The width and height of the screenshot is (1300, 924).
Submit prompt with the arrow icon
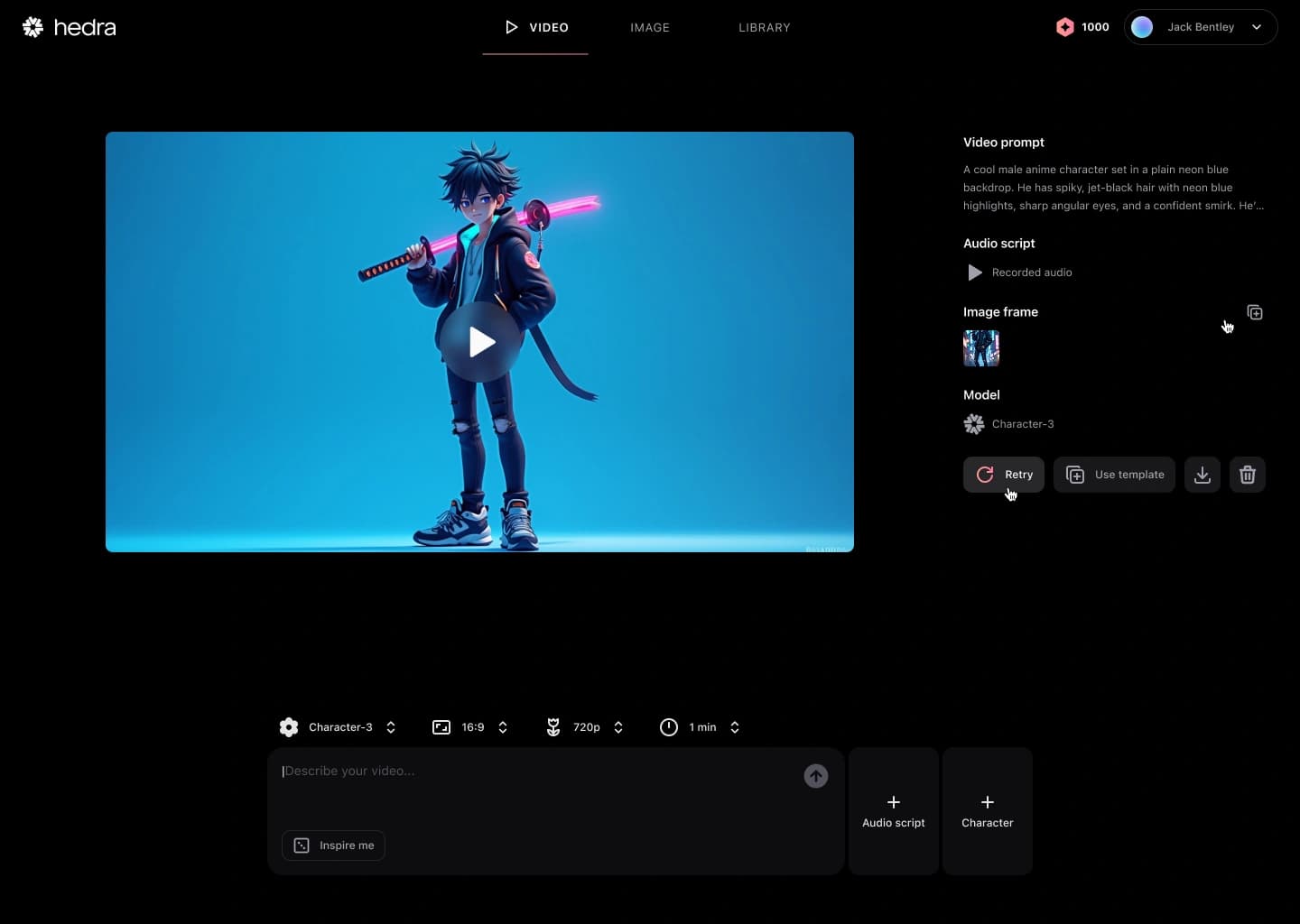coord(815,775)
